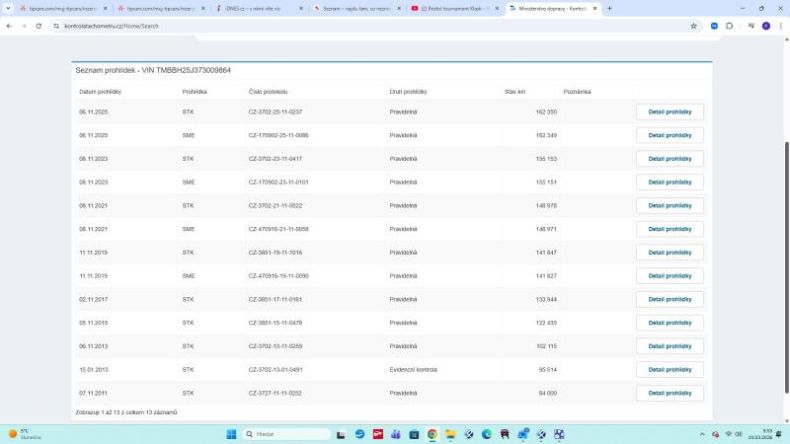Click the page vertical scrollbar
The height and width of the screenshot is (444, 790).
(x=786, y=267)
